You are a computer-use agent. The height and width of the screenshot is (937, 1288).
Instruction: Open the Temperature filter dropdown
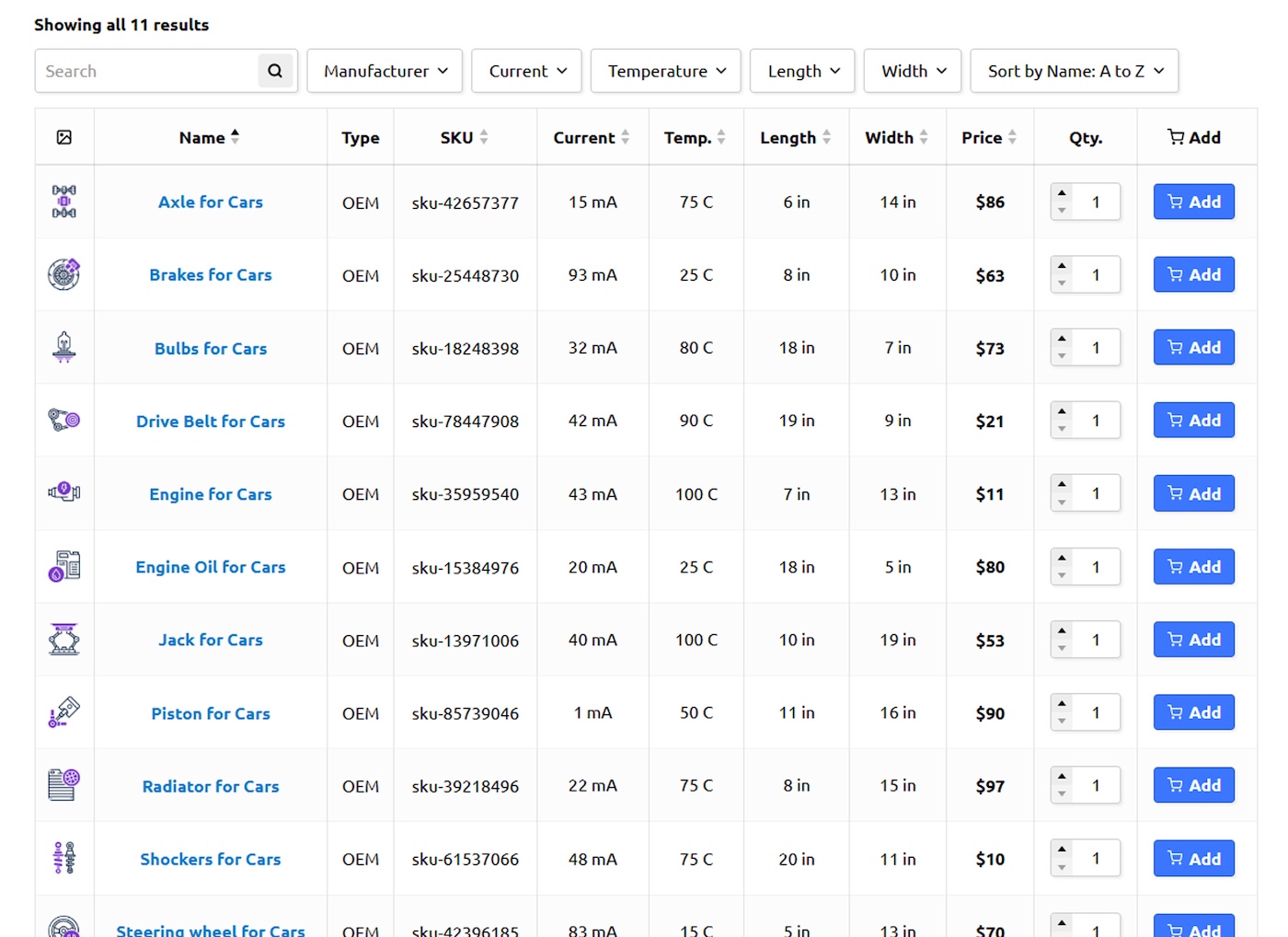point(665,70)
